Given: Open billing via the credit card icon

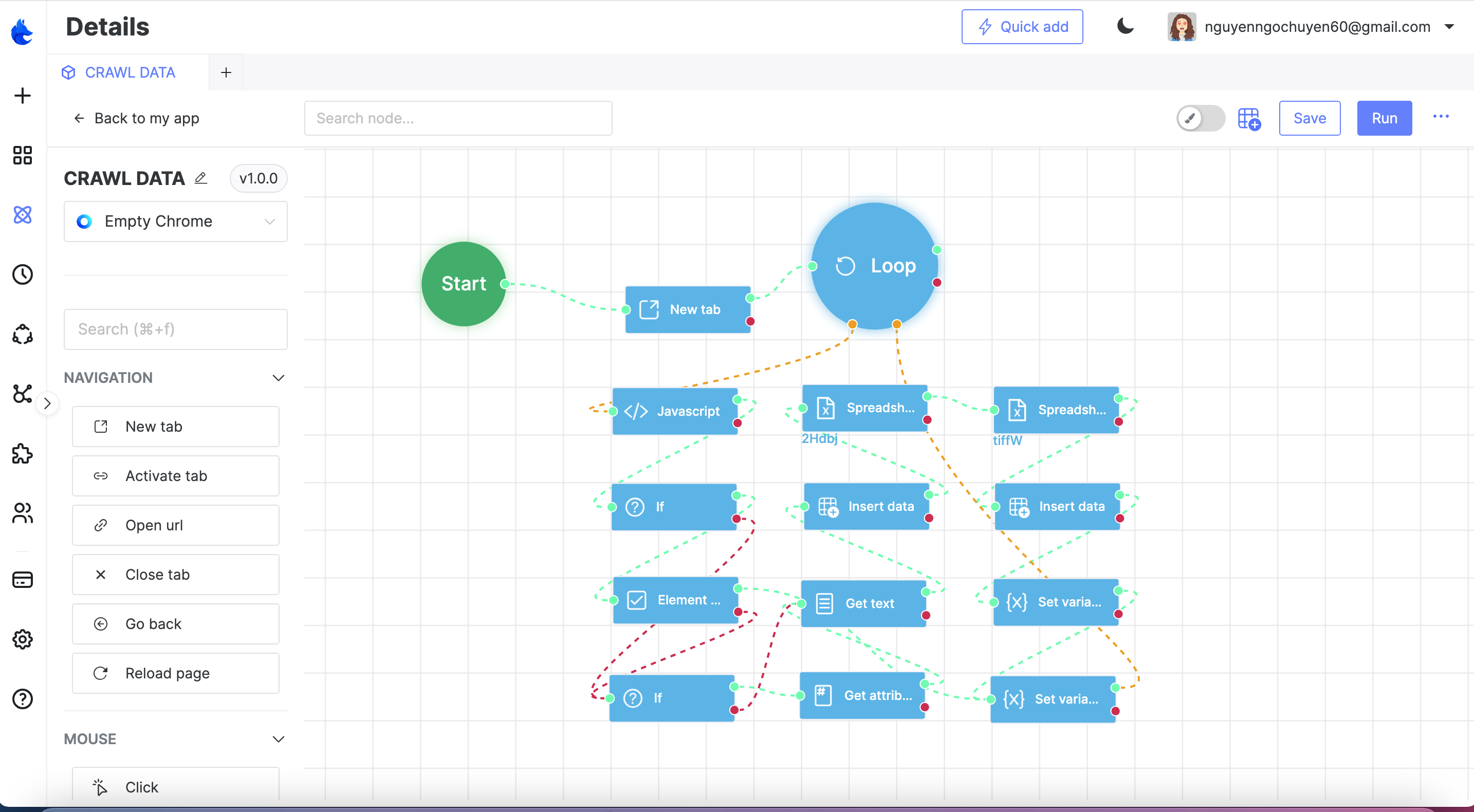Looking at the screenshot, I should coord(22,580).
